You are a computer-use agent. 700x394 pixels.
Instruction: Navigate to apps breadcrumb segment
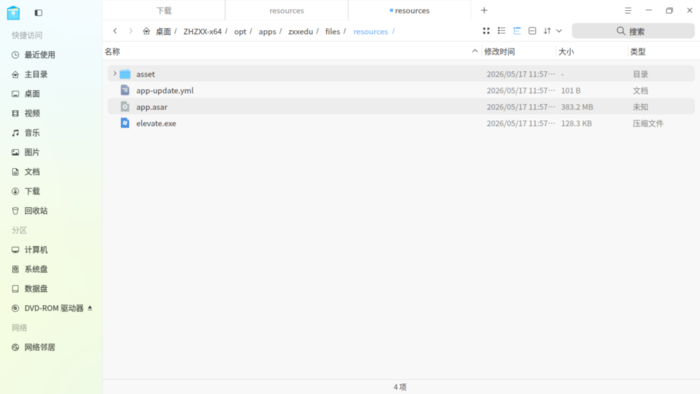[x=267, y=32]
